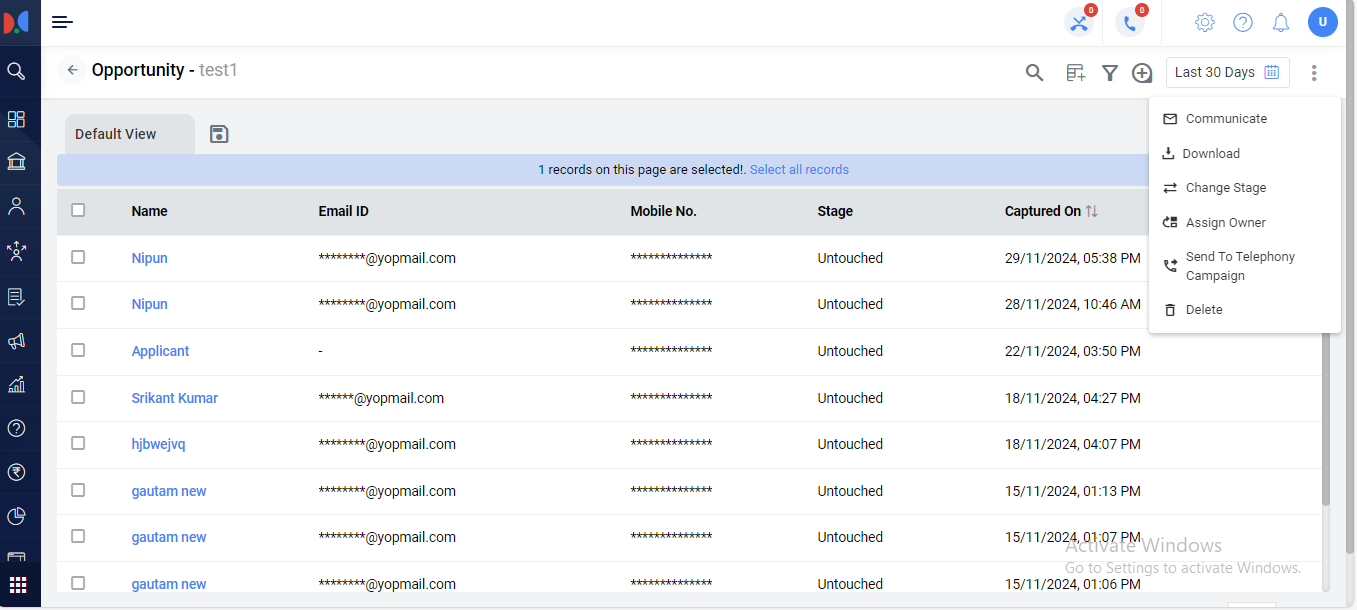Screen dimensions: 1357x610
Task: Open the Last 30 Days date range picker
Action: pos(1227,72)
